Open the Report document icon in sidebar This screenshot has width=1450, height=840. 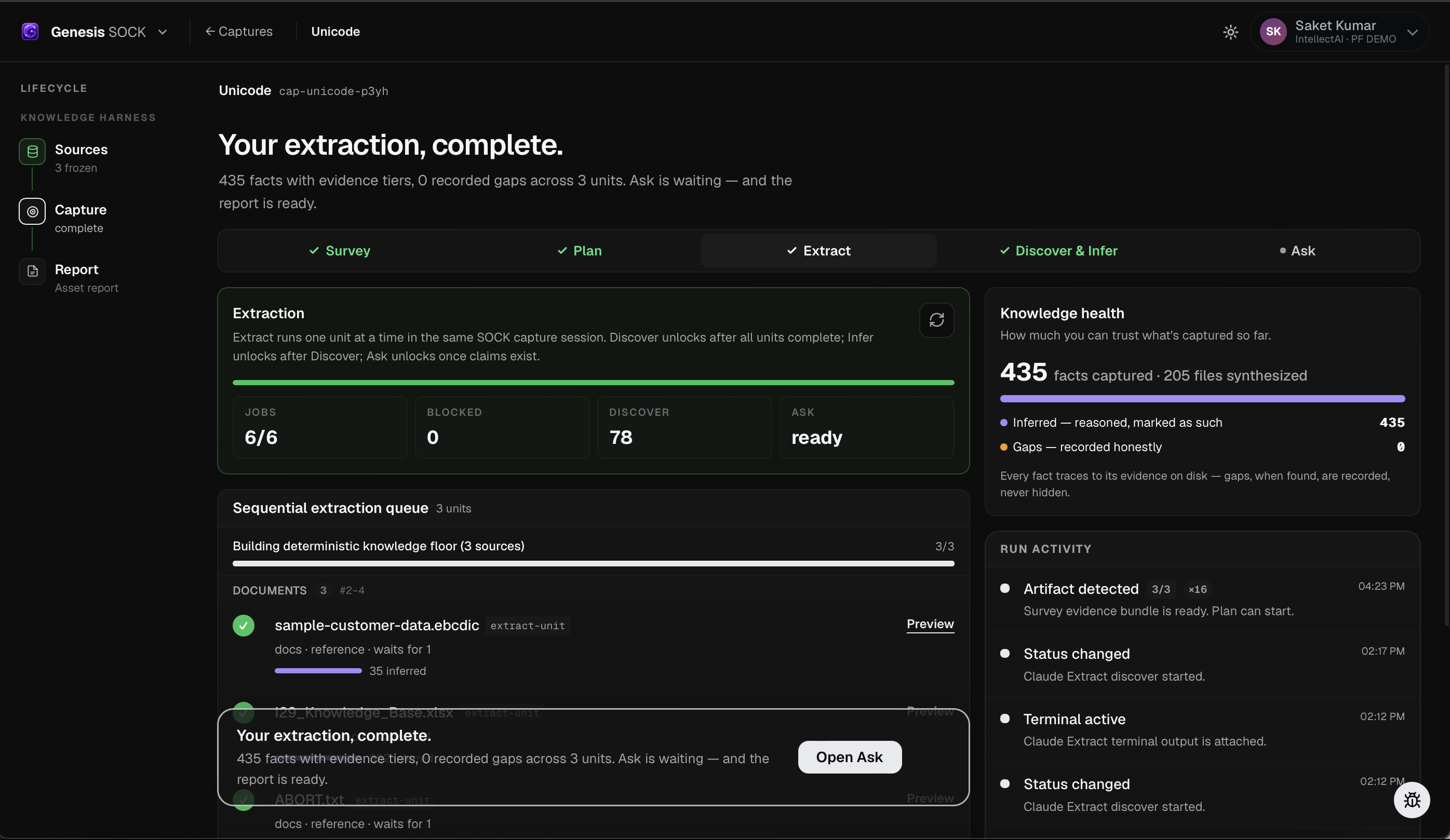tap(32, 271)
